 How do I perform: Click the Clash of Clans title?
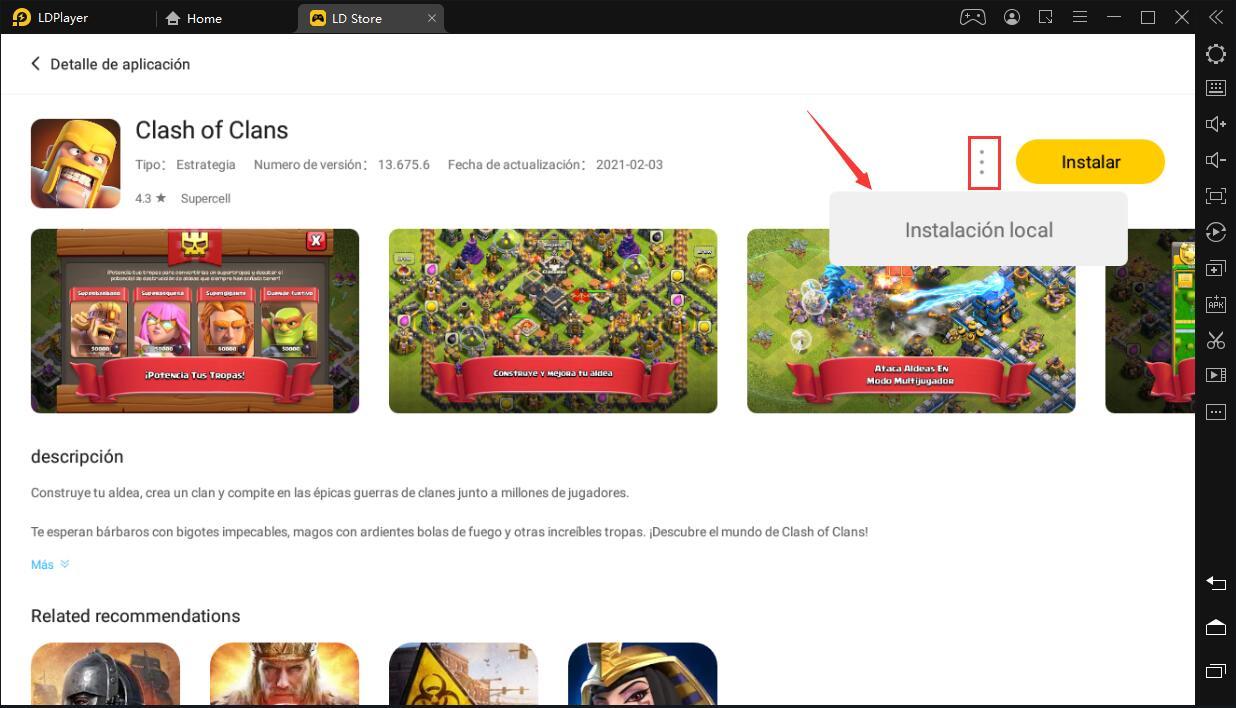212,130
